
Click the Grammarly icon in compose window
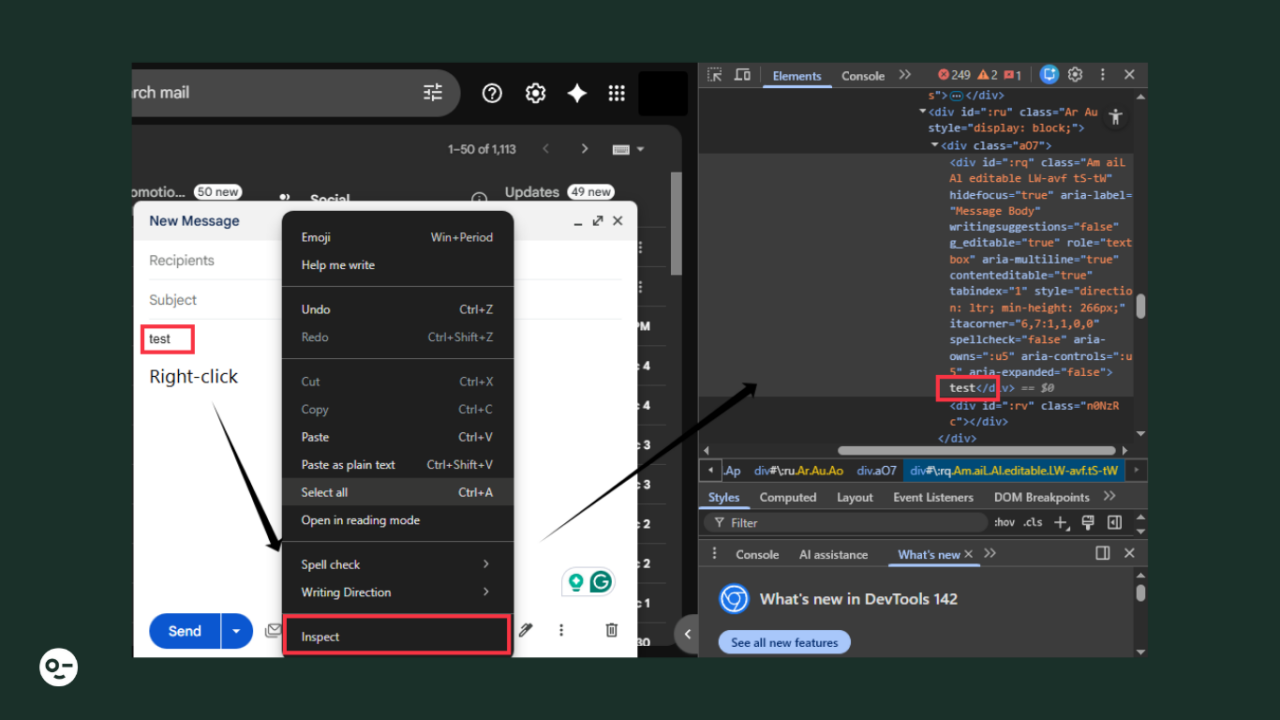click(601, 582)
